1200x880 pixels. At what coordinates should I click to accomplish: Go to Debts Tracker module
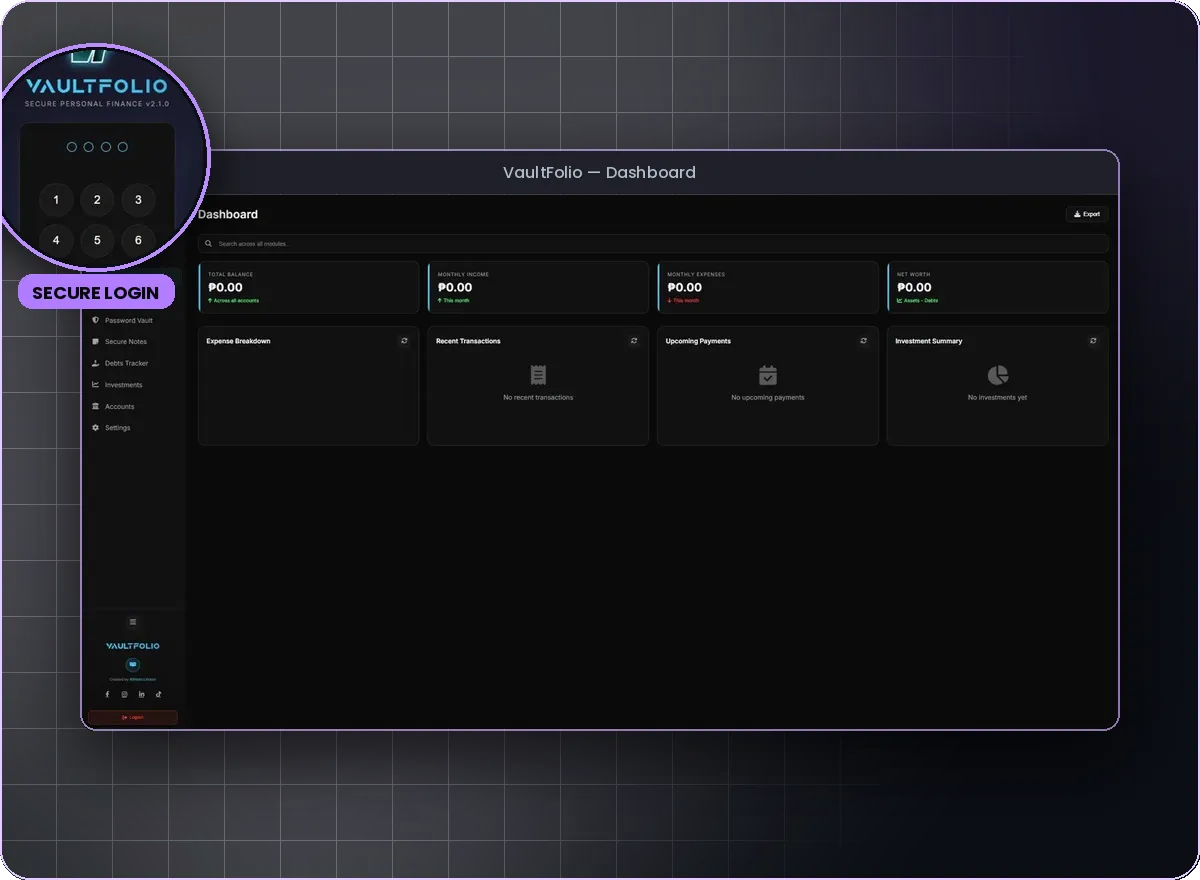click(x=133, y=363)
